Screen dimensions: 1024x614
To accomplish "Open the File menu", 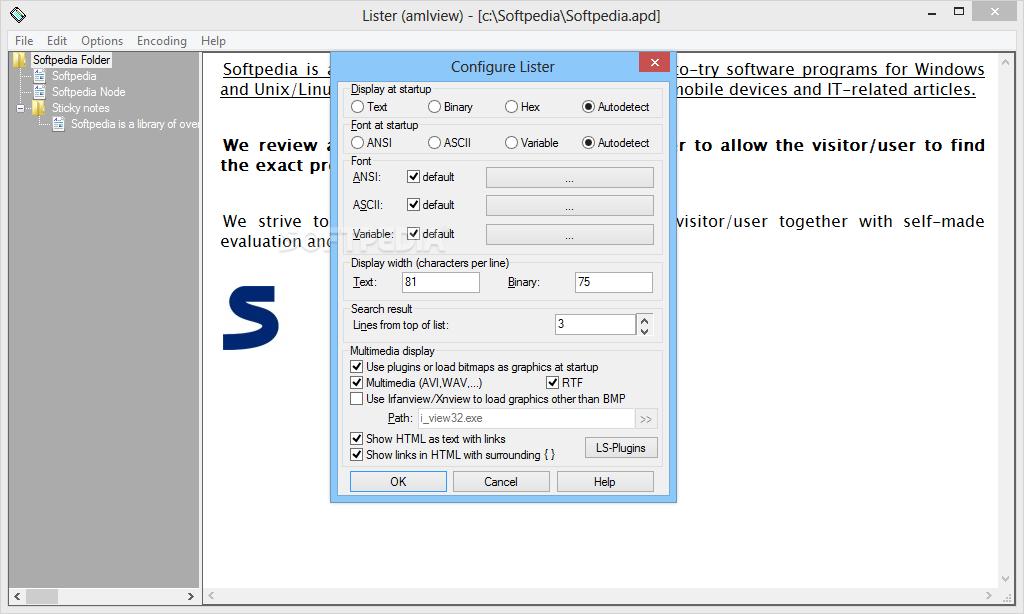I will tap(24, 40).
